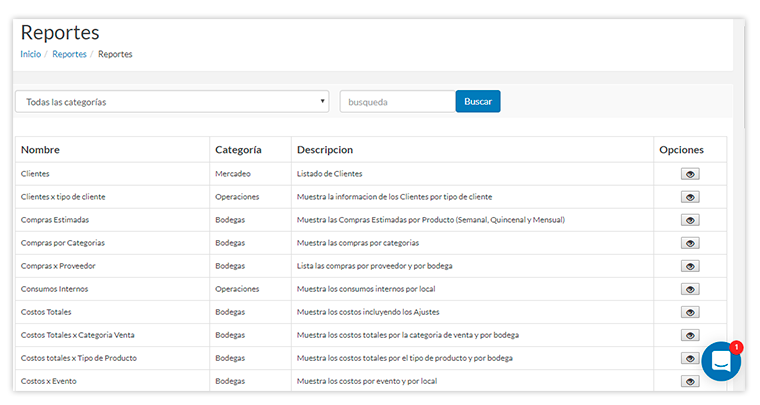Open the chat support bubble icon
The height and width of the screenshot is (405, 760).
(720, 362)
